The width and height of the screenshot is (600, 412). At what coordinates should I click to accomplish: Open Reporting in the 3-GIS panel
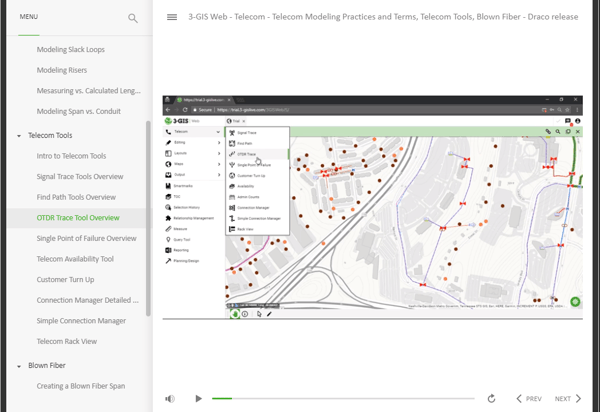(x=177, y=250)
